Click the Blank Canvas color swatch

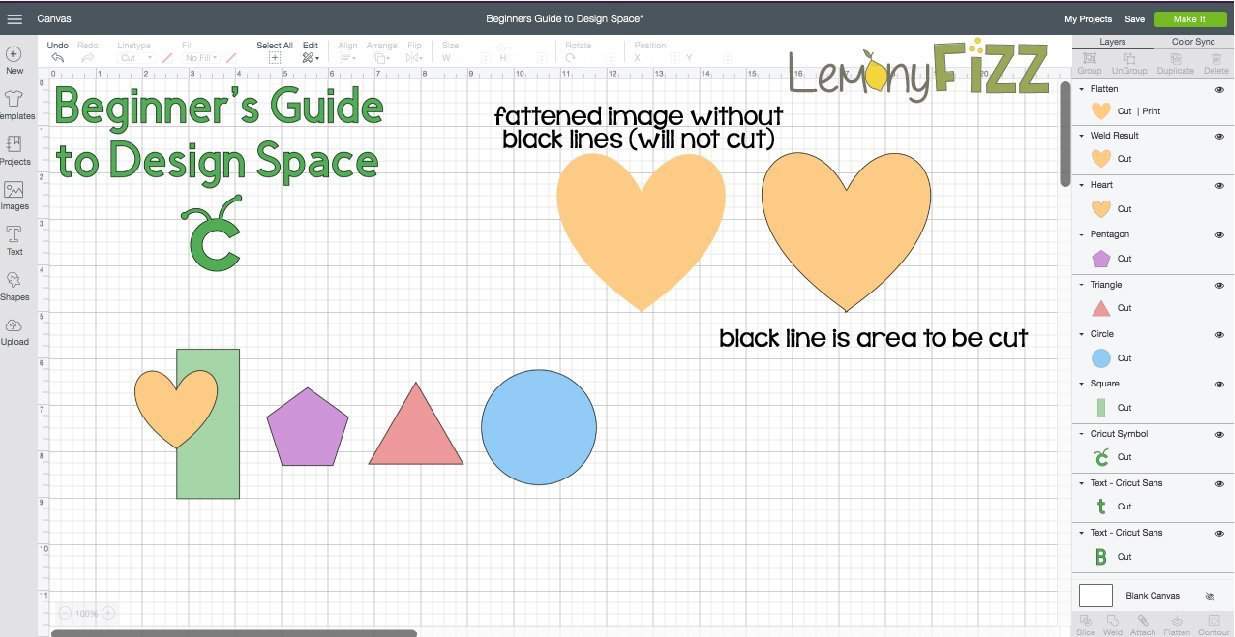click(x=1096, y=596)
